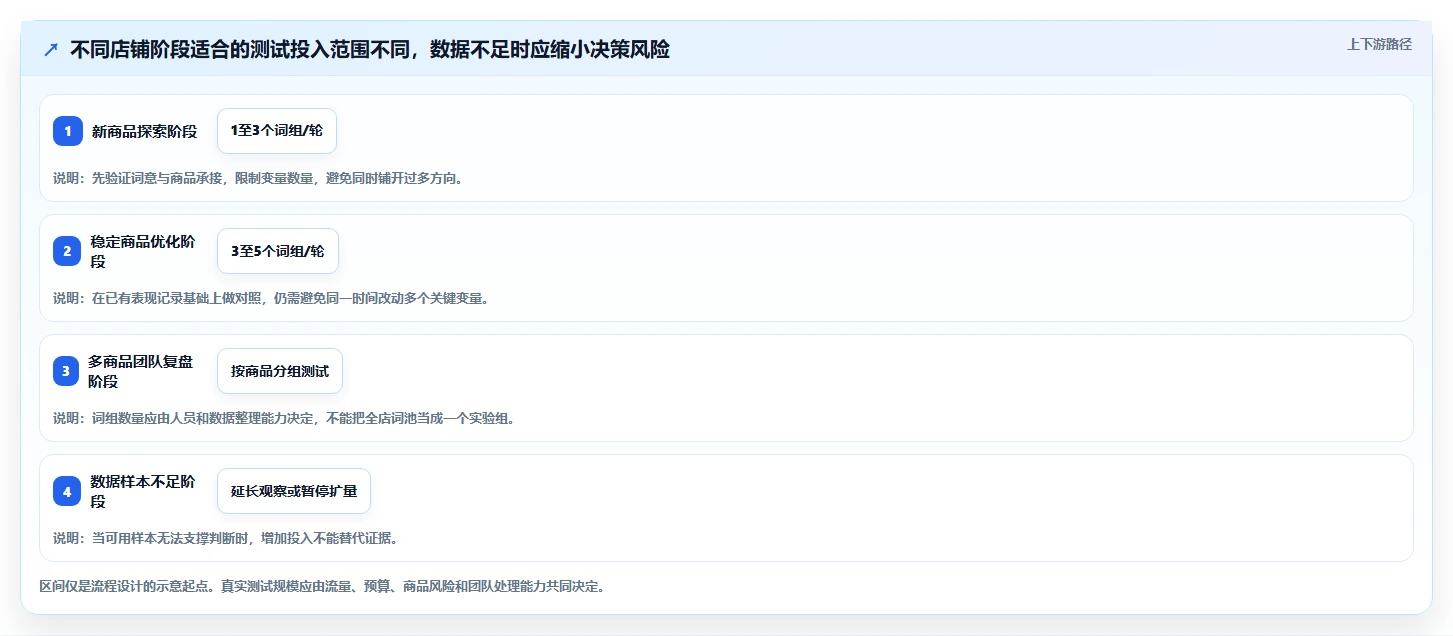
Task: Select the 数据样本不足阶段 stage title
Action: pyautogui.click(x=143, y=491)
